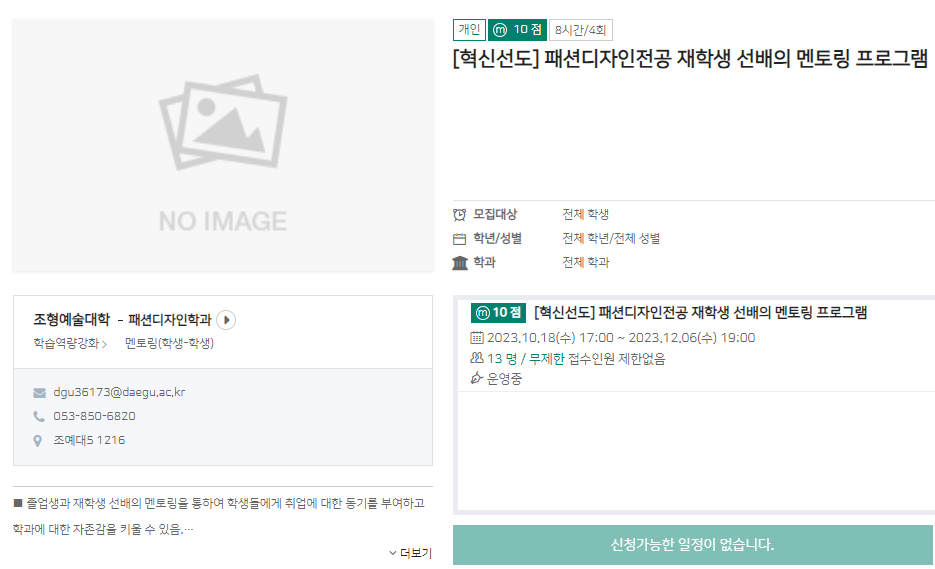Image resolution: width=935 pixels, height=569 pixels.
Task: Click the envelope email icon
Action: 39,392
